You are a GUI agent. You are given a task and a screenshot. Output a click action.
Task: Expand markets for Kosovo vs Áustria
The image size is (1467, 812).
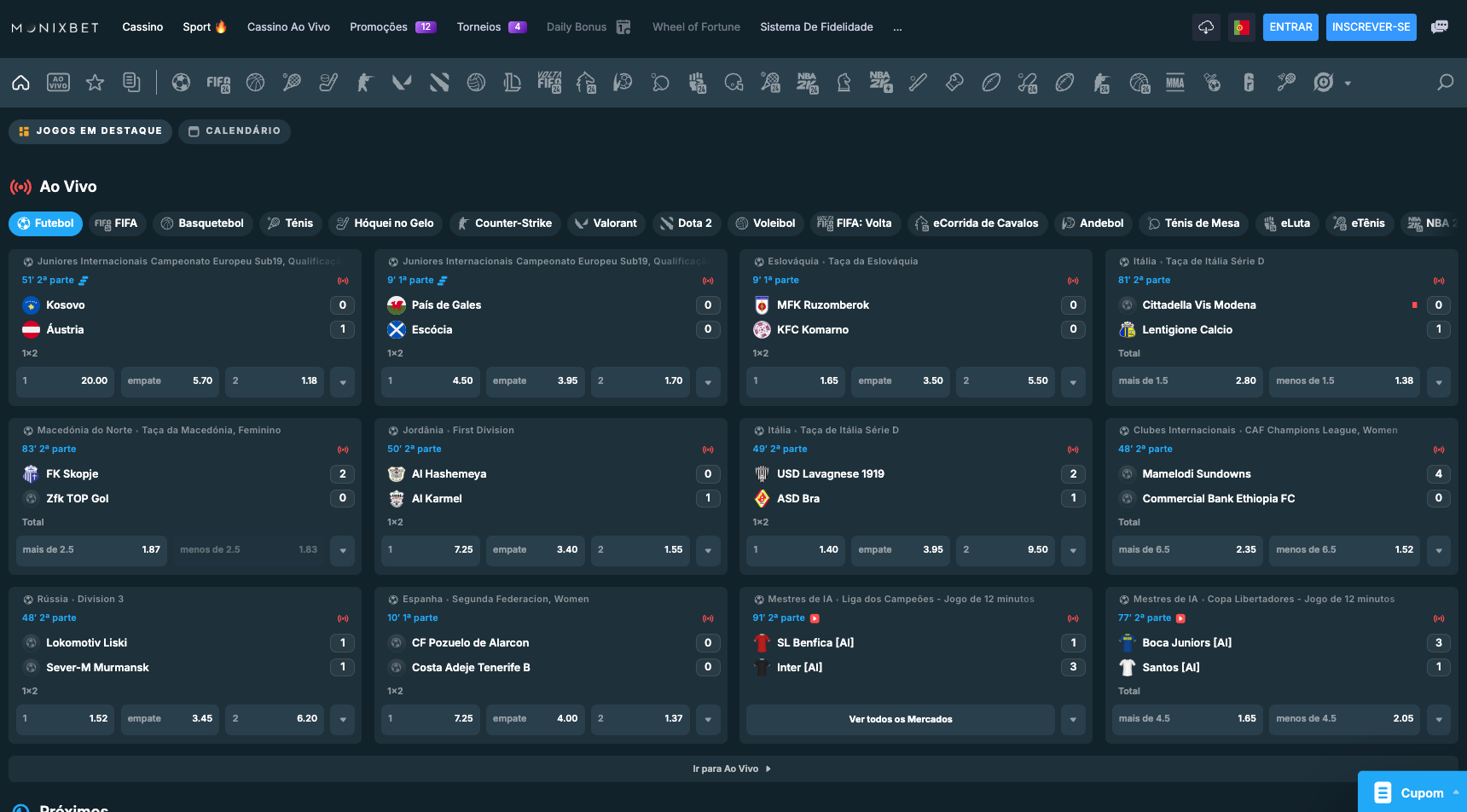click(x=343, y=381)
